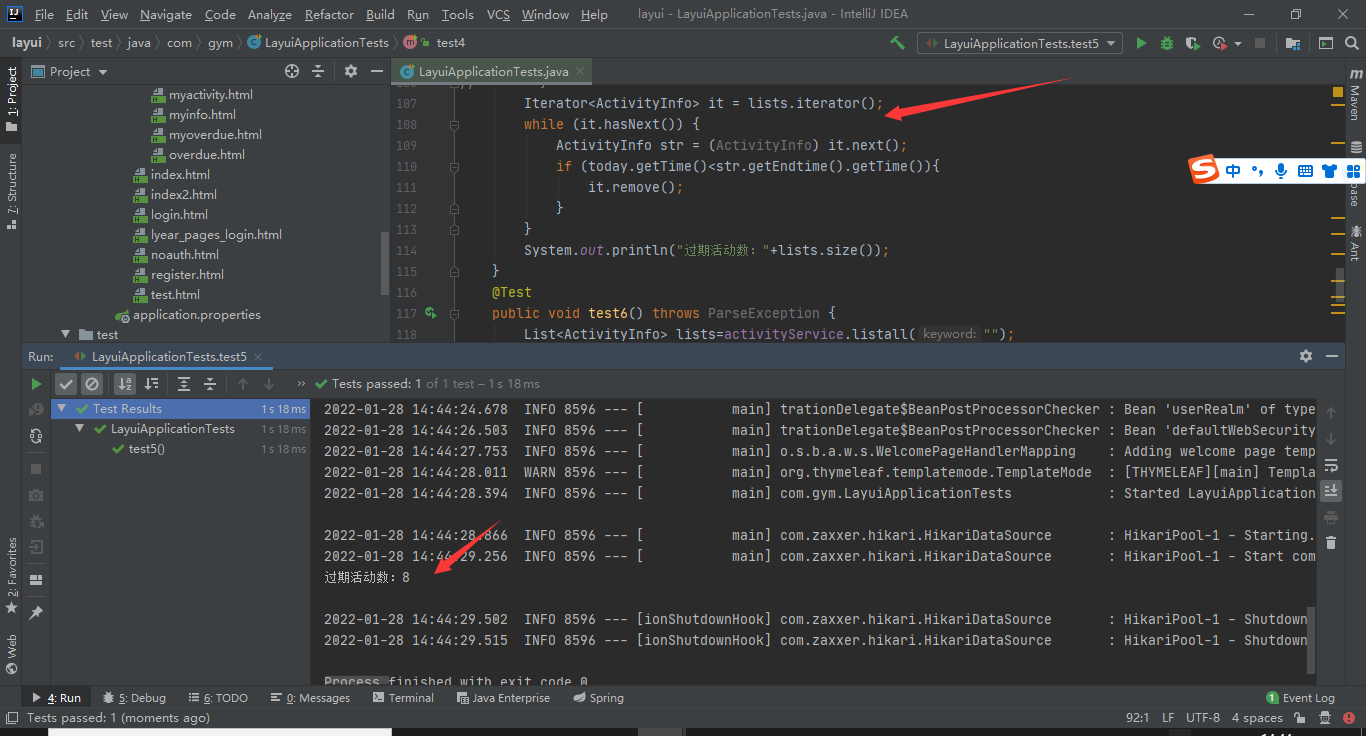Open Run panel settings gear
This screenshot has height=736, width=1366.
1306,356
